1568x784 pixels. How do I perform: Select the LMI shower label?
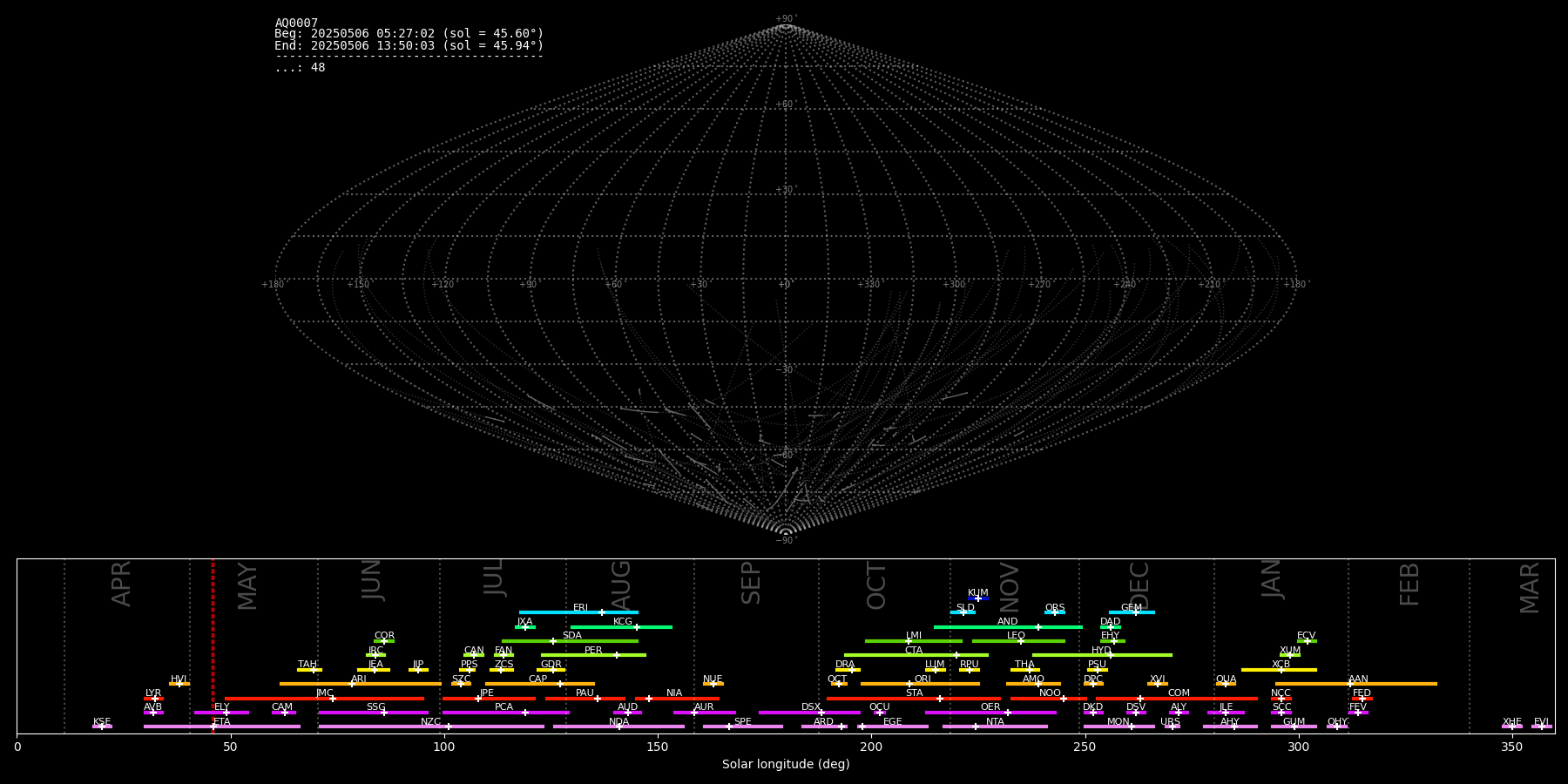click(x=914, y=636)
